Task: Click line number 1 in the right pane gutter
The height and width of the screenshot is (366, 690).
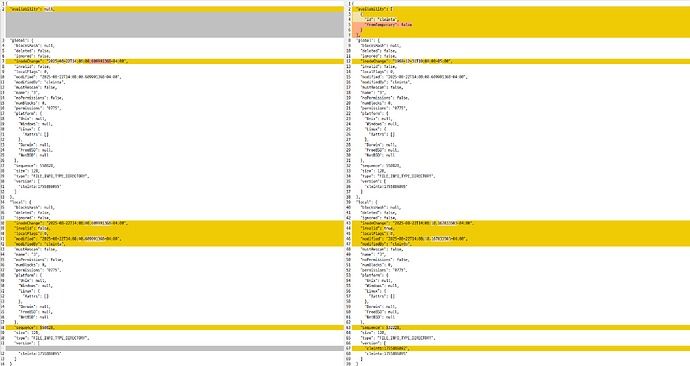Action: coord(349,4)
